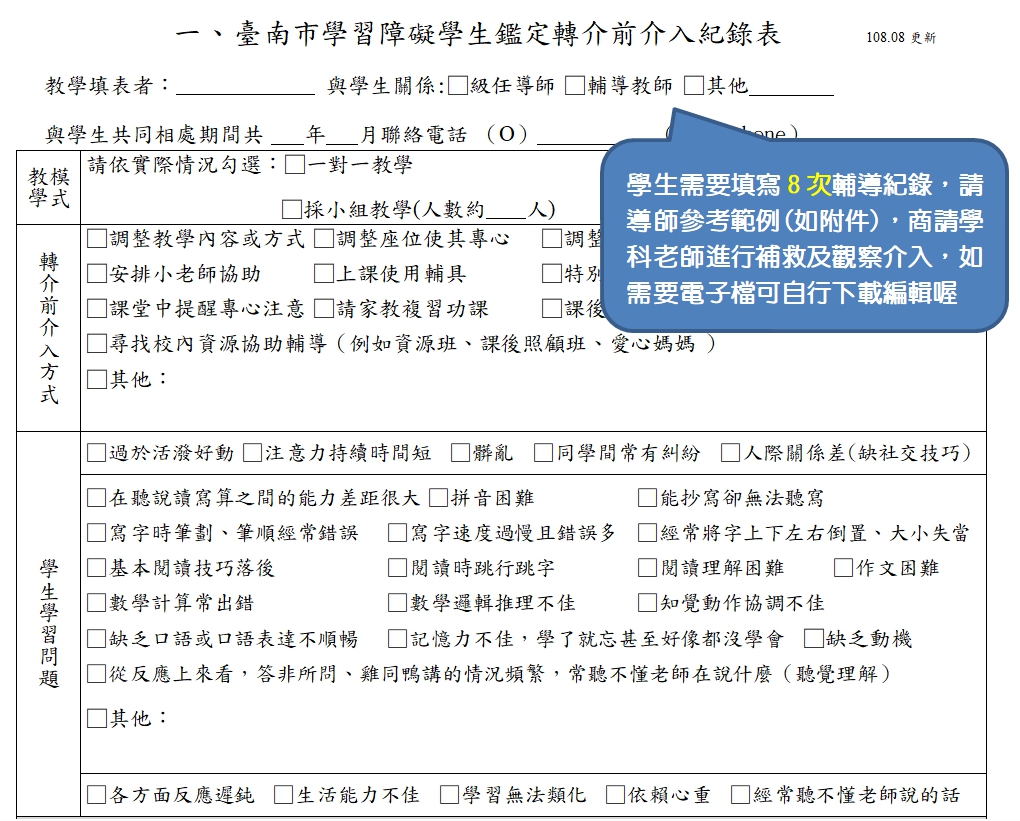Tick the 拼音困難 checkbox
1020x821 pixels.
click(439, 498)
